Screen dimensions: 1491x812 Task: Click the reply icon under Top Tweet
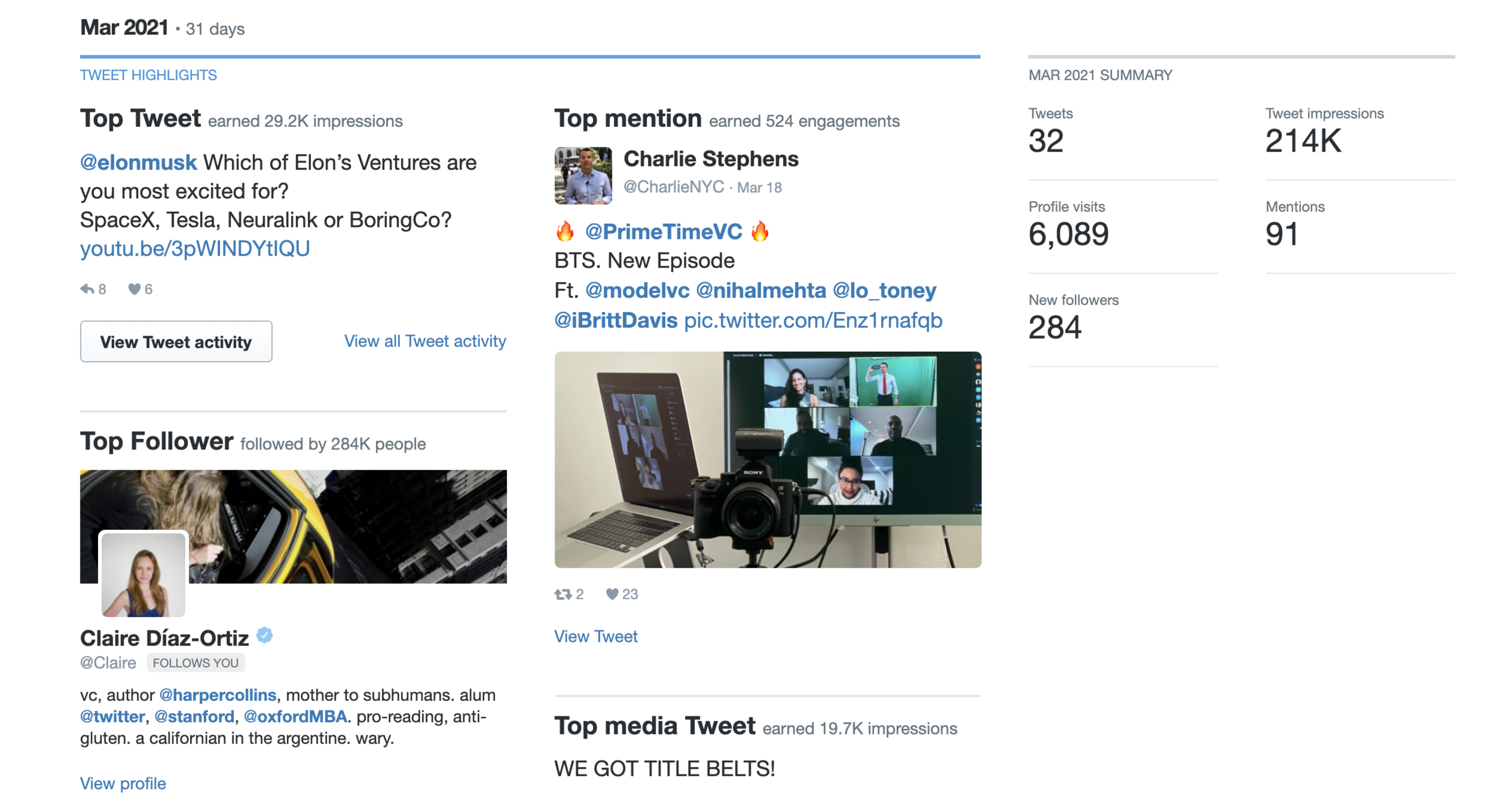87,289
